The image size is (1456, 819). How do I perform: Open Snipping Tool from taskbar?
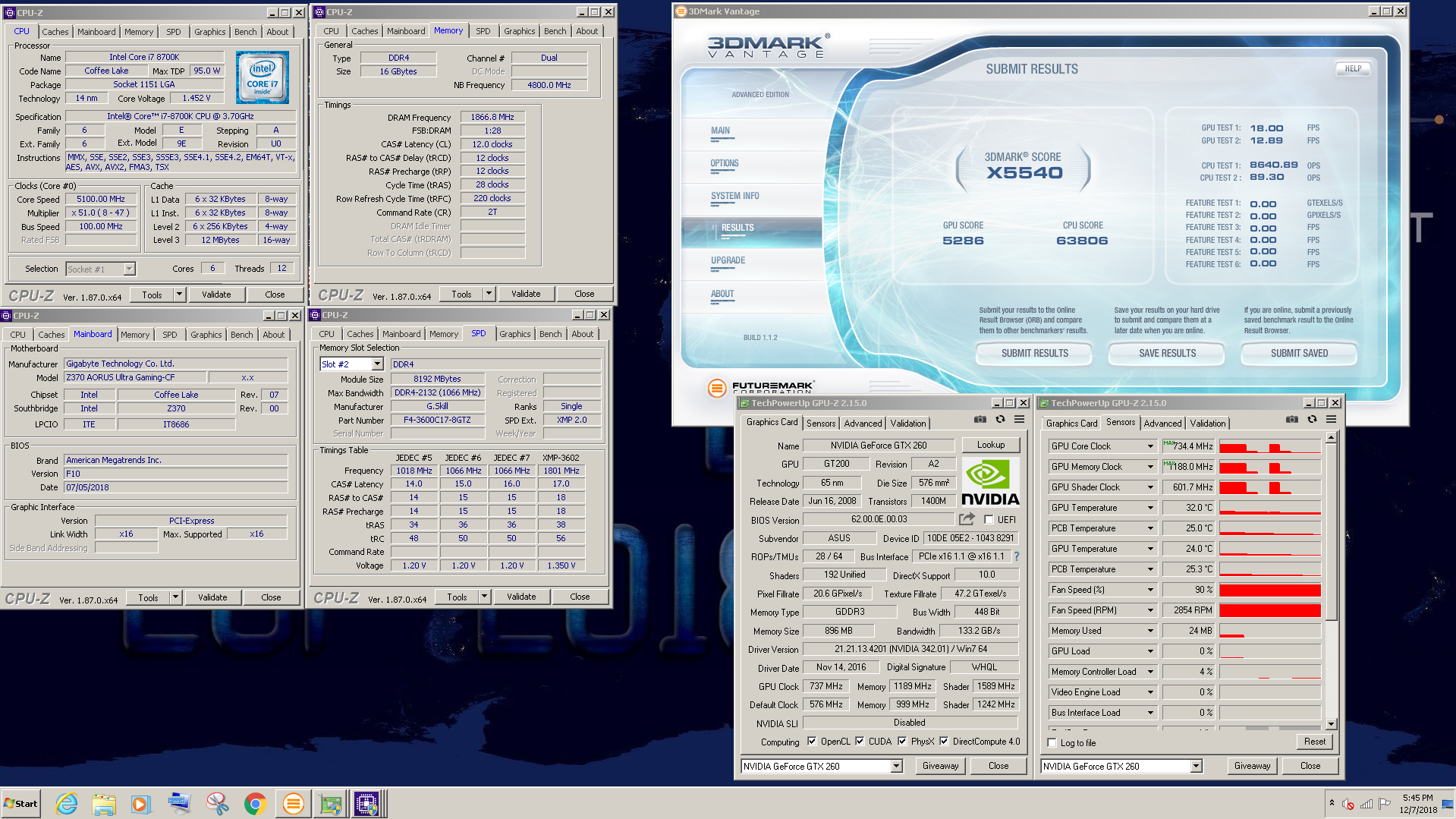tap(217, 804)
